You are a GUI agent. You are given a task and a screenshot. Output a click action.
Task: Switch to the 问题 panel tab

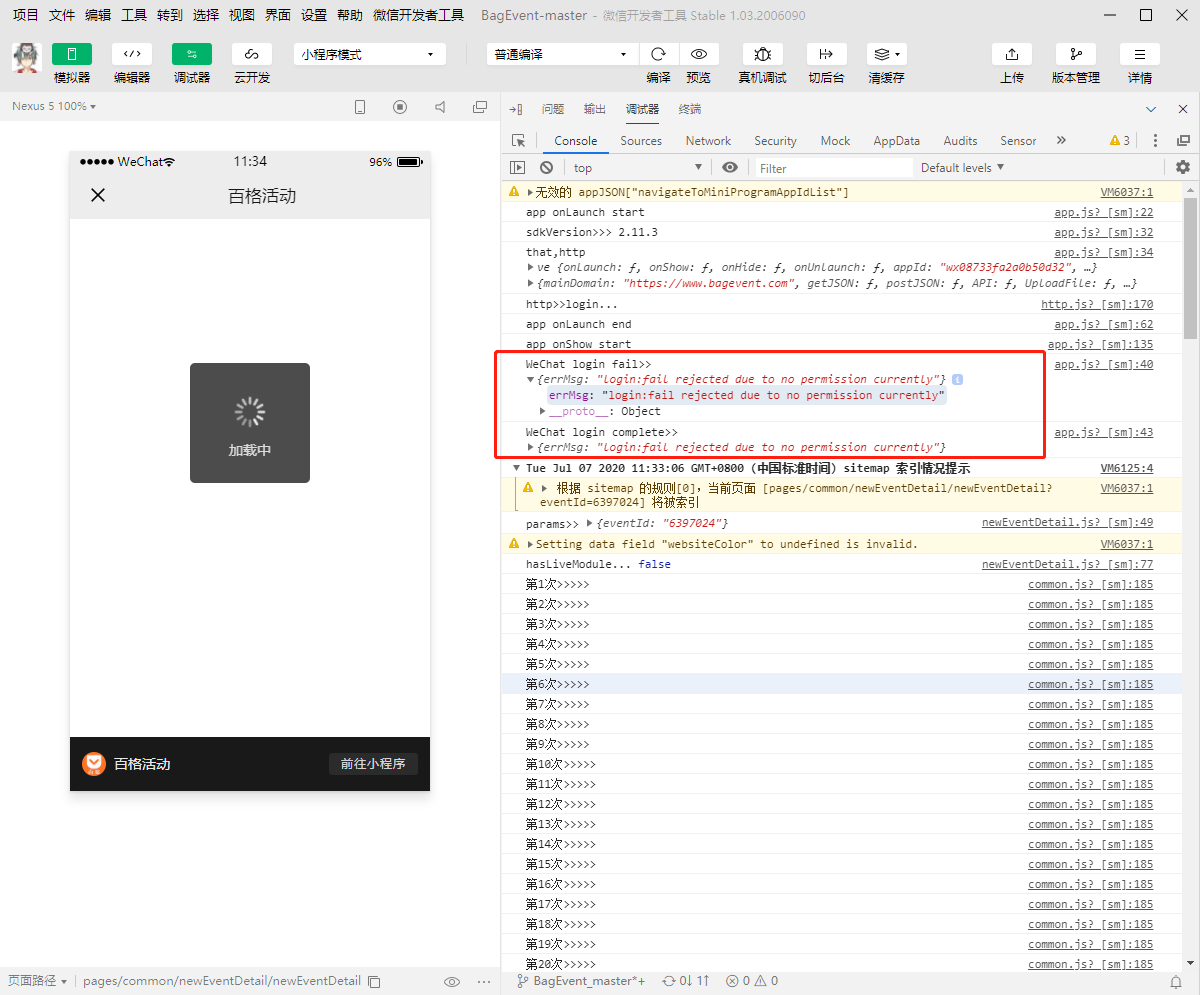point(552,109)
